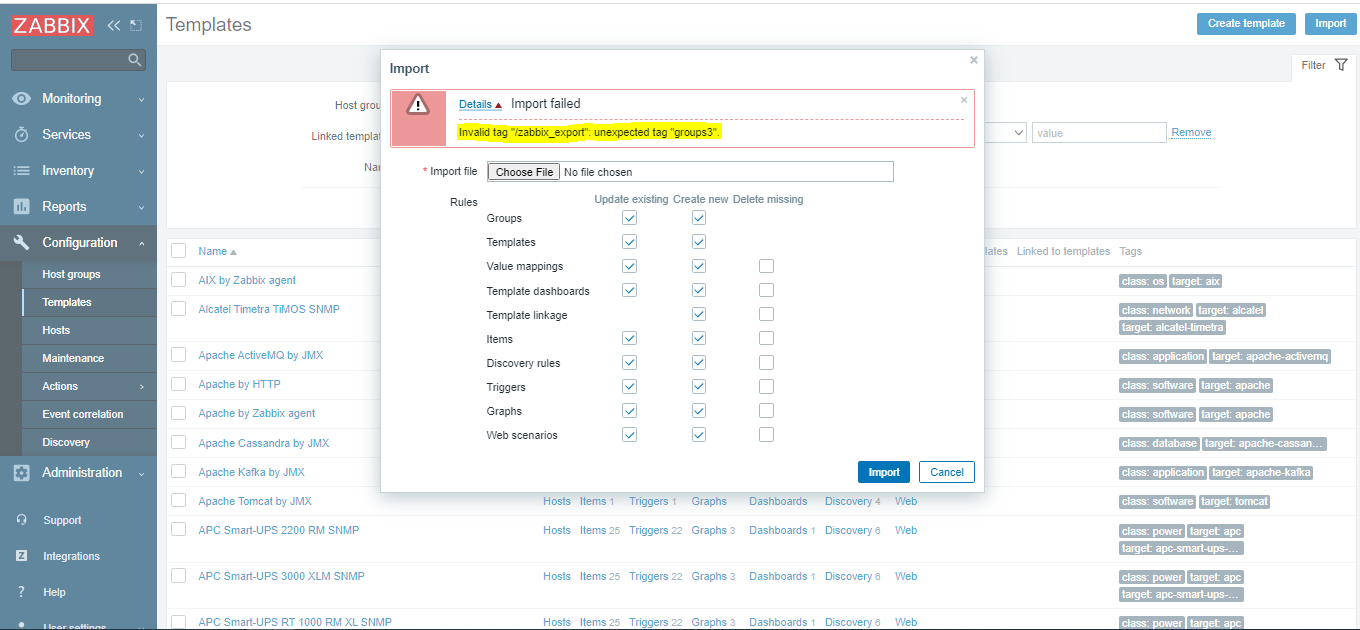Toggle Templates update existing checkbox
Screen dimensions: 1360x630
click(x=629, y=242)
